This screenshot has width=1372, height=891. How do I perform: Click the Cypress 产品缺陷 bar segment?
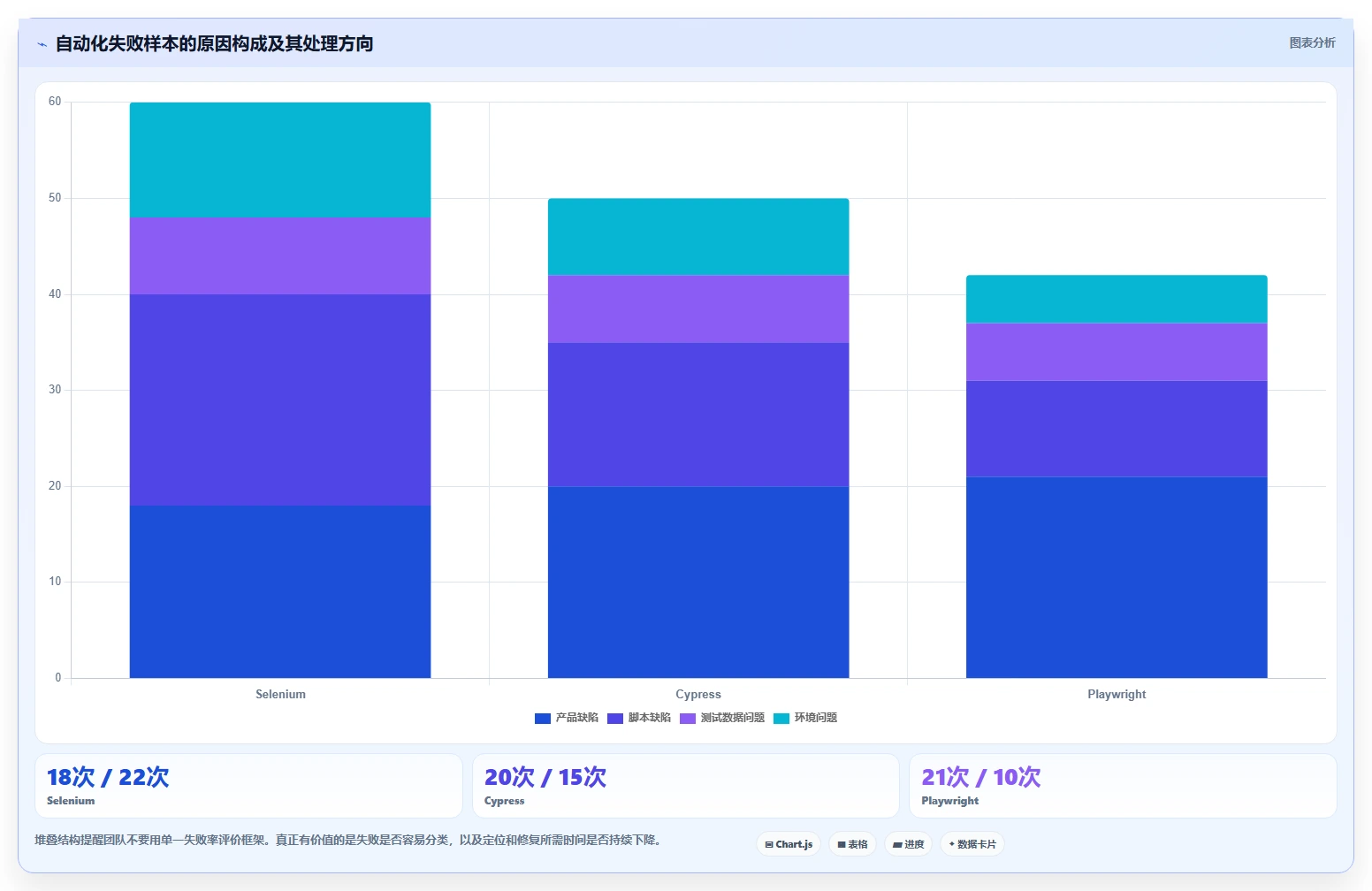(x=698, y=582)
